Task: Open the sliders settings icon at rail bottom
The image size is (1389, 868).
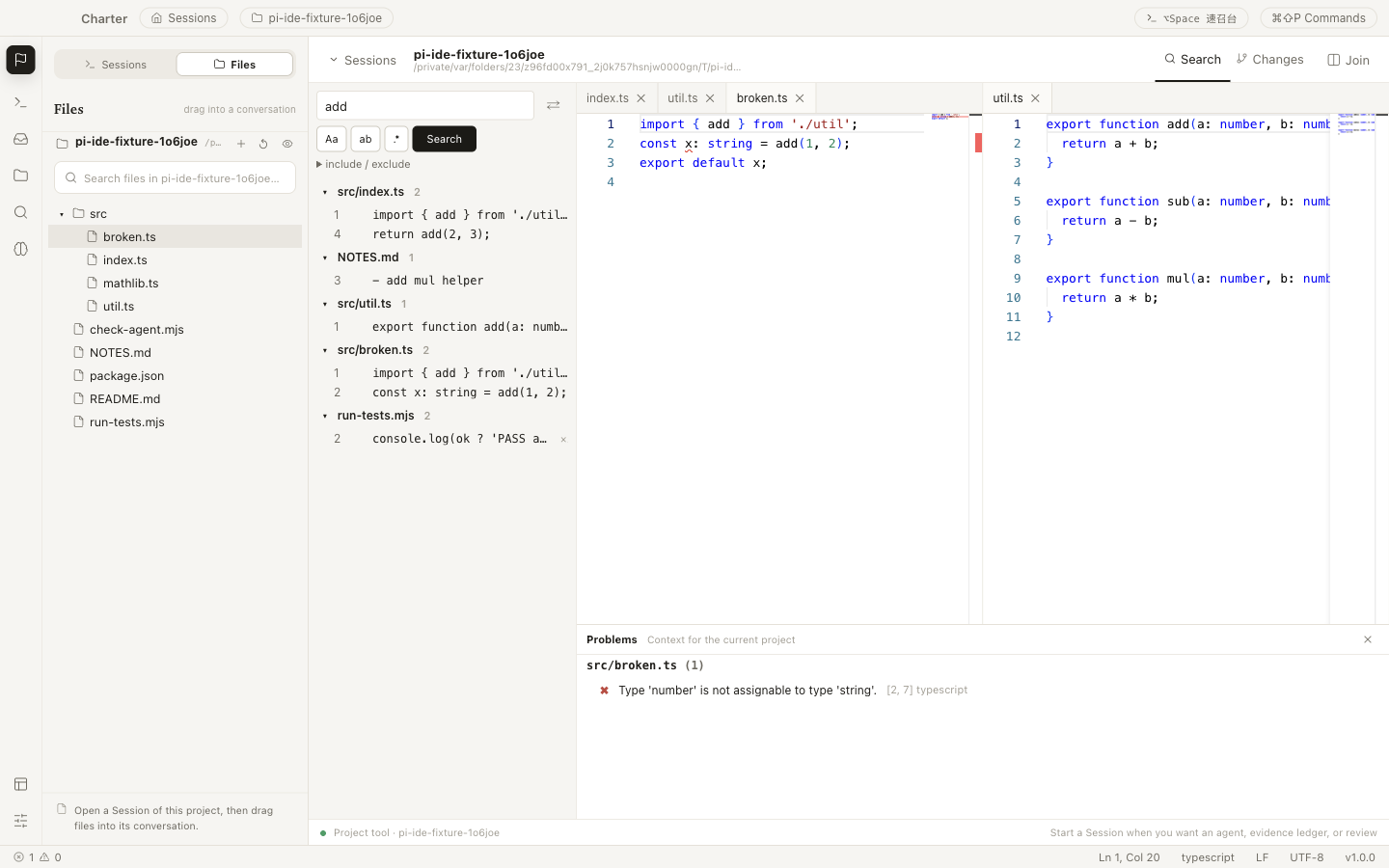Action: click(x=20, y=821)
